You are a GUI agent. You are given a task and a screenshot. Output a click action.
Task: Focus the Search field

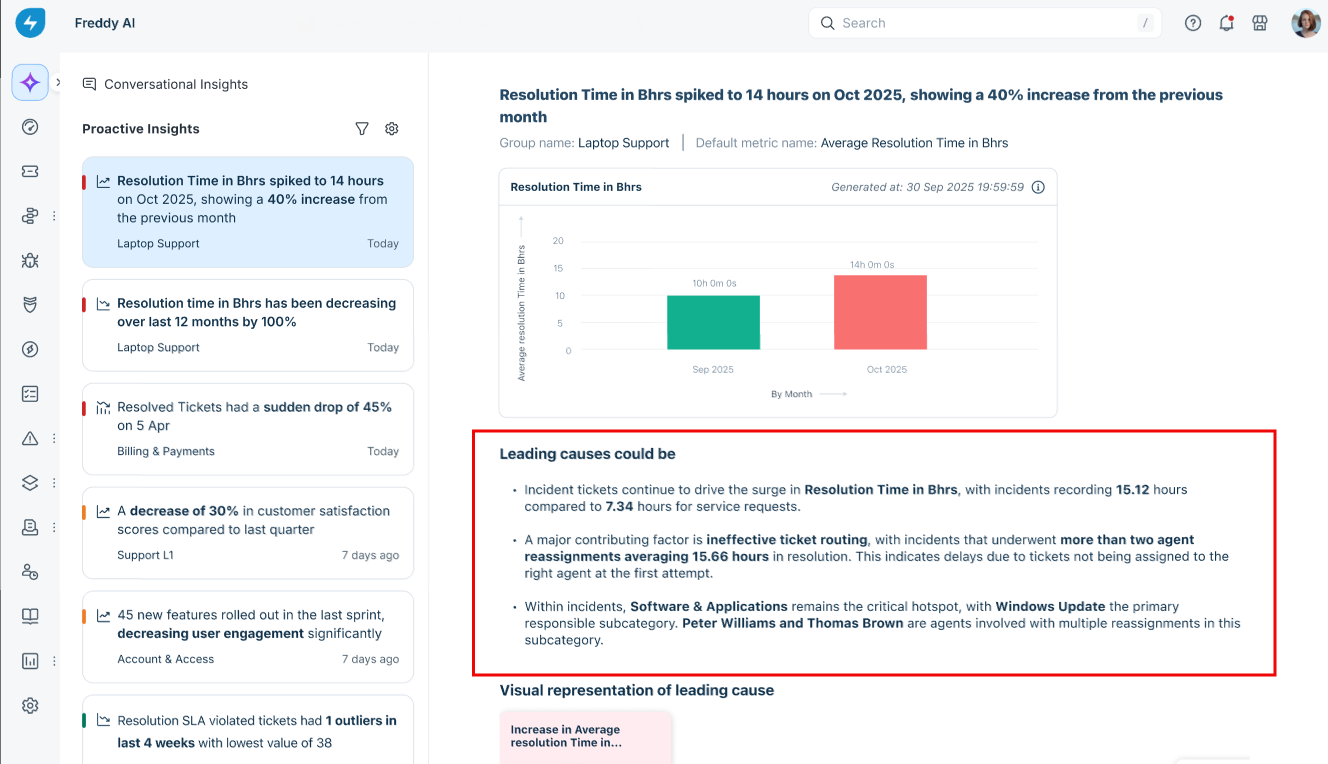click(985, 23)
